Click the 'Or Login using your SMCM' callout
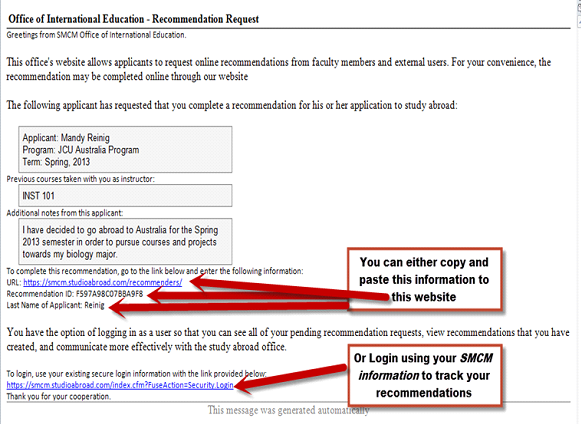Image resolution: width=581 pixels, height=424 pixels. 424,375
